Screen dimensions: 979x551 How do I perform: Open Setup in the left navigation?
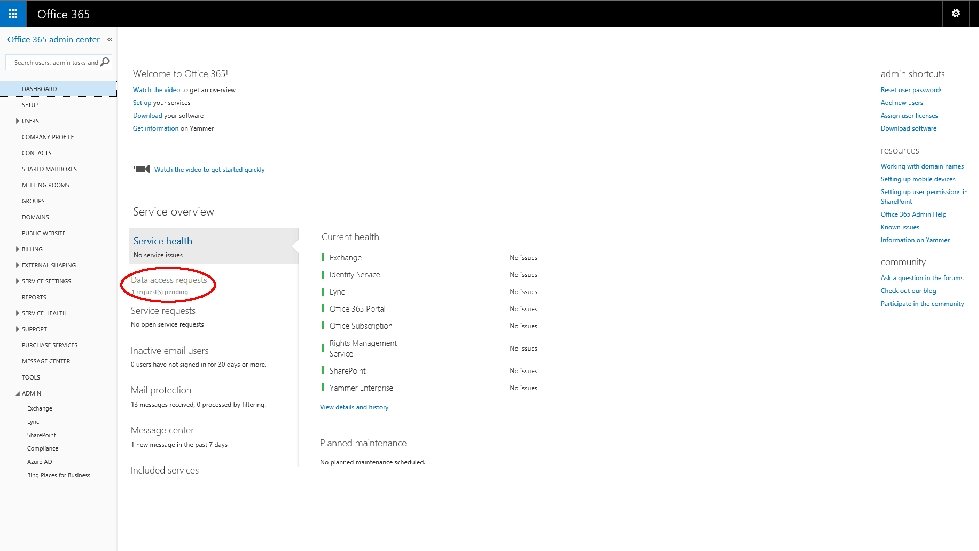coord(30,105)
